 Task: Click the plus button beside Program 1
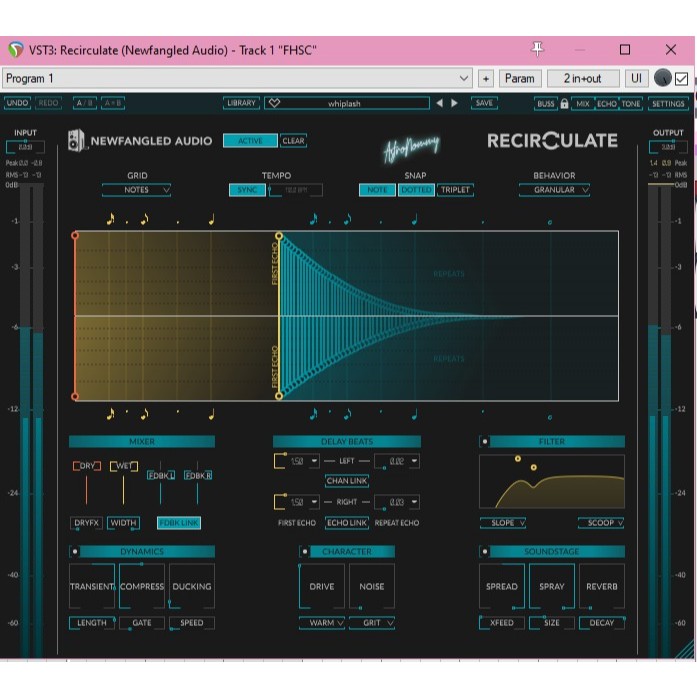click(x=486, y=79)
